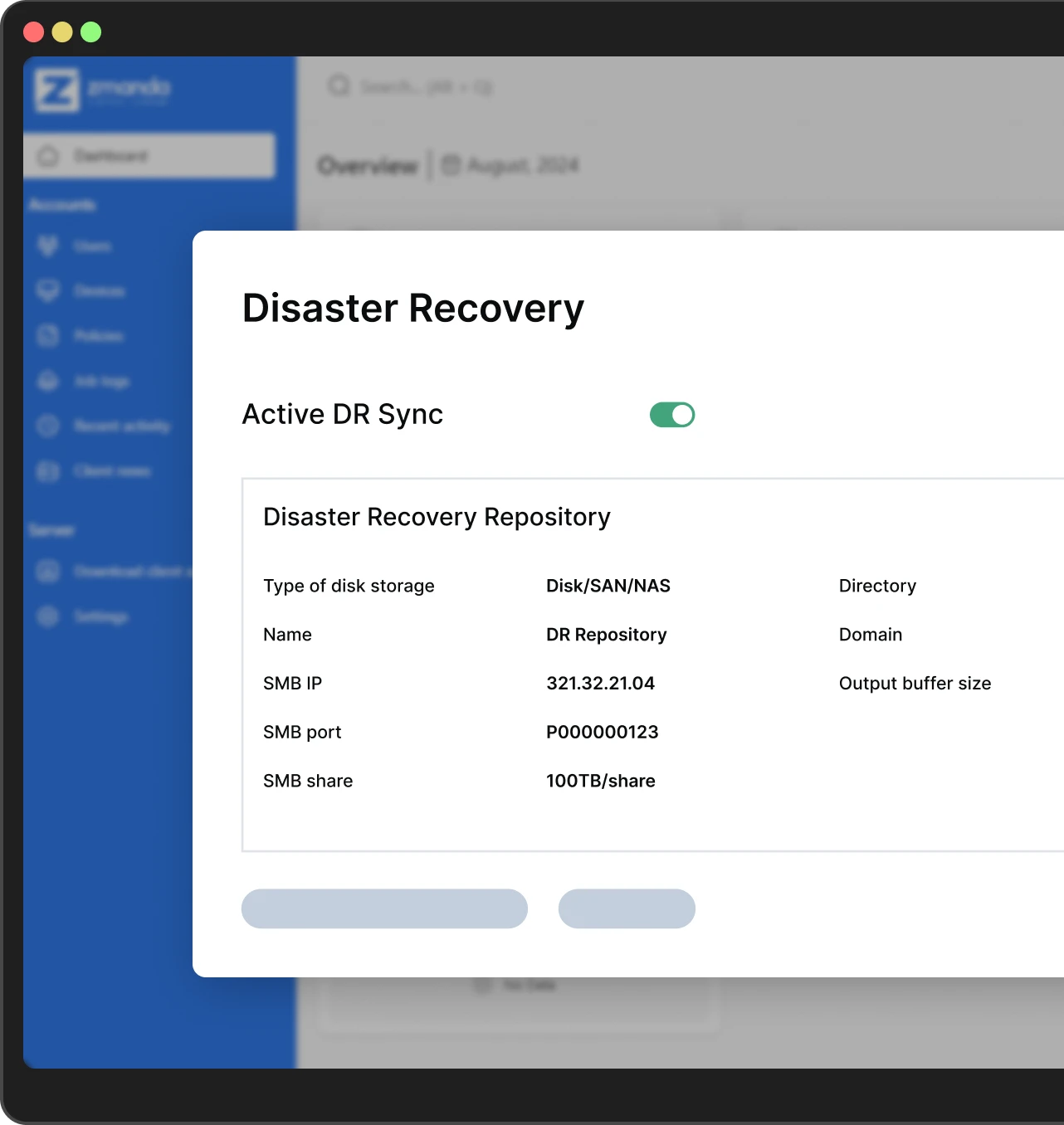Click the Zmanda logo icon
The height and width of the screenshot is (1125, 1064).
(56, 90)
